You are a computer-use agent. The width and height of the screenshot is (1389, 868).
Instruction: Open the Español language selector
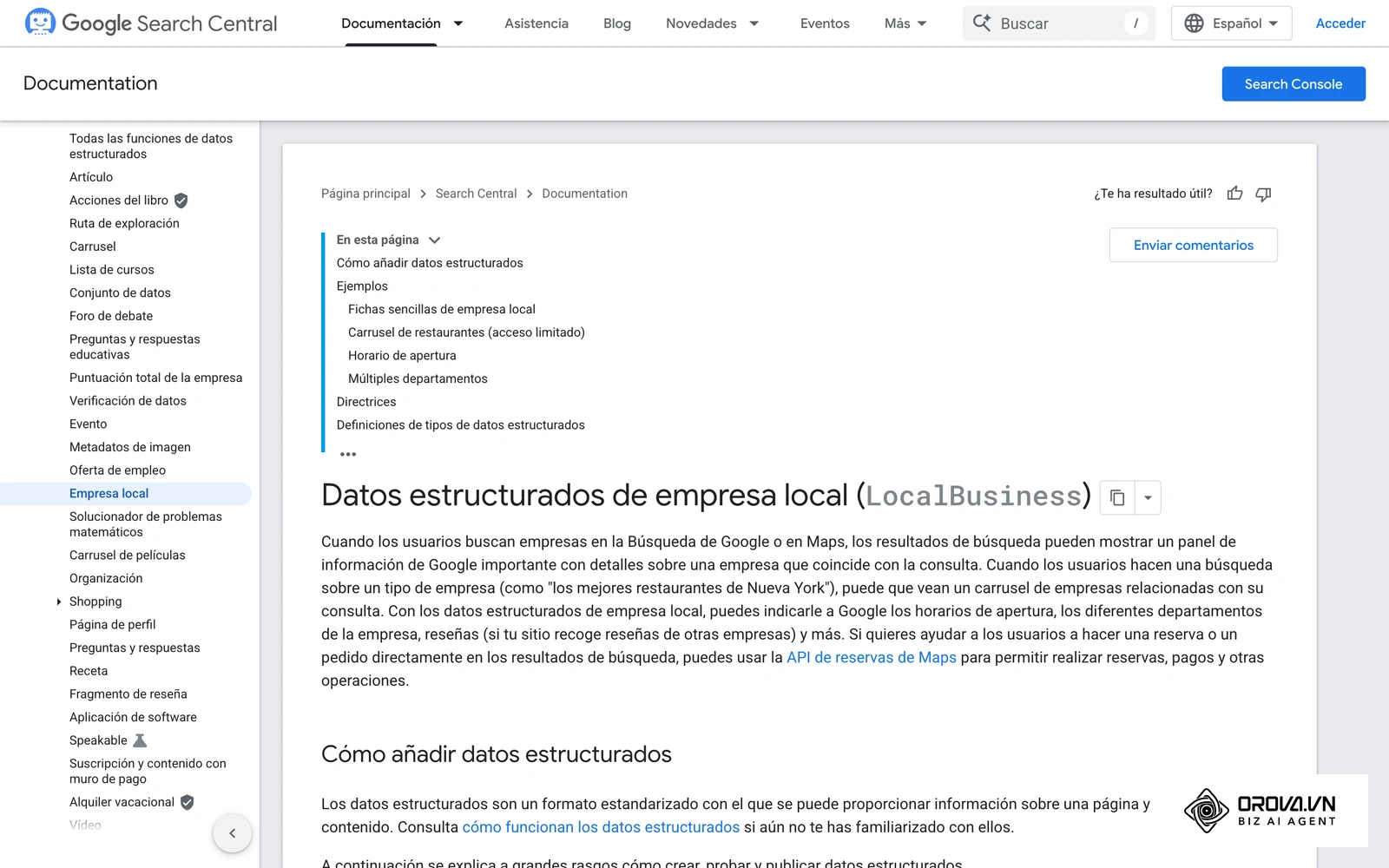[x=1231, y=23]
